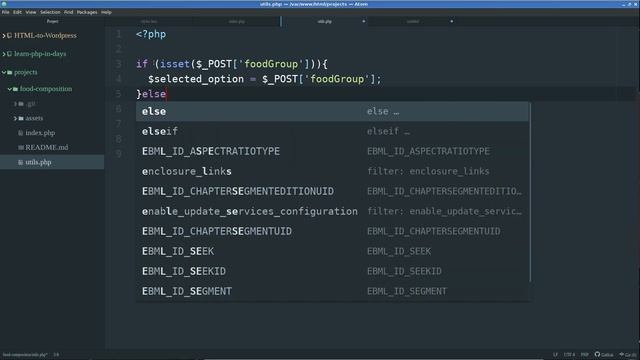The width and height of the screenshot is (640, 360).
Task: Click the file path in status bar
Action: [25, 355]
